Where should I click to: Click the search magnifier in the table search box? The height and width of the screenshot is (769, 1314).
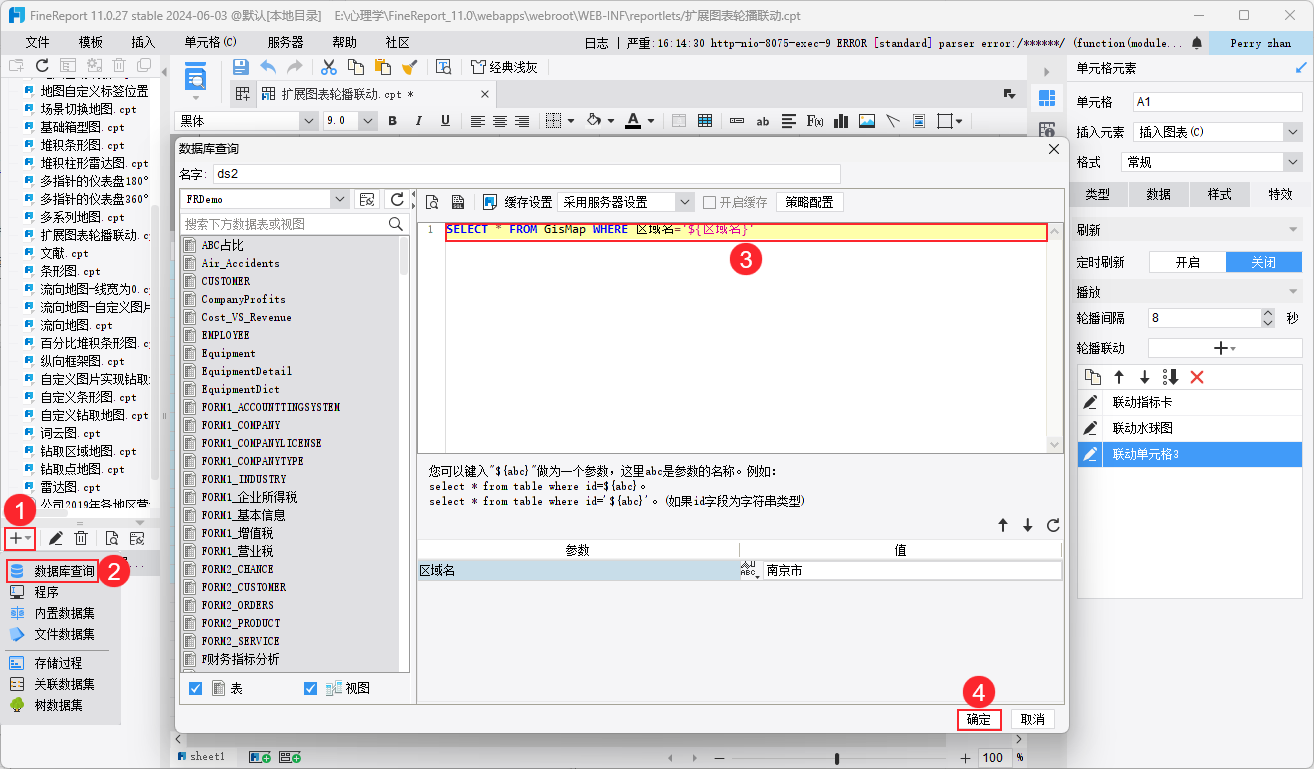(396, 224)
